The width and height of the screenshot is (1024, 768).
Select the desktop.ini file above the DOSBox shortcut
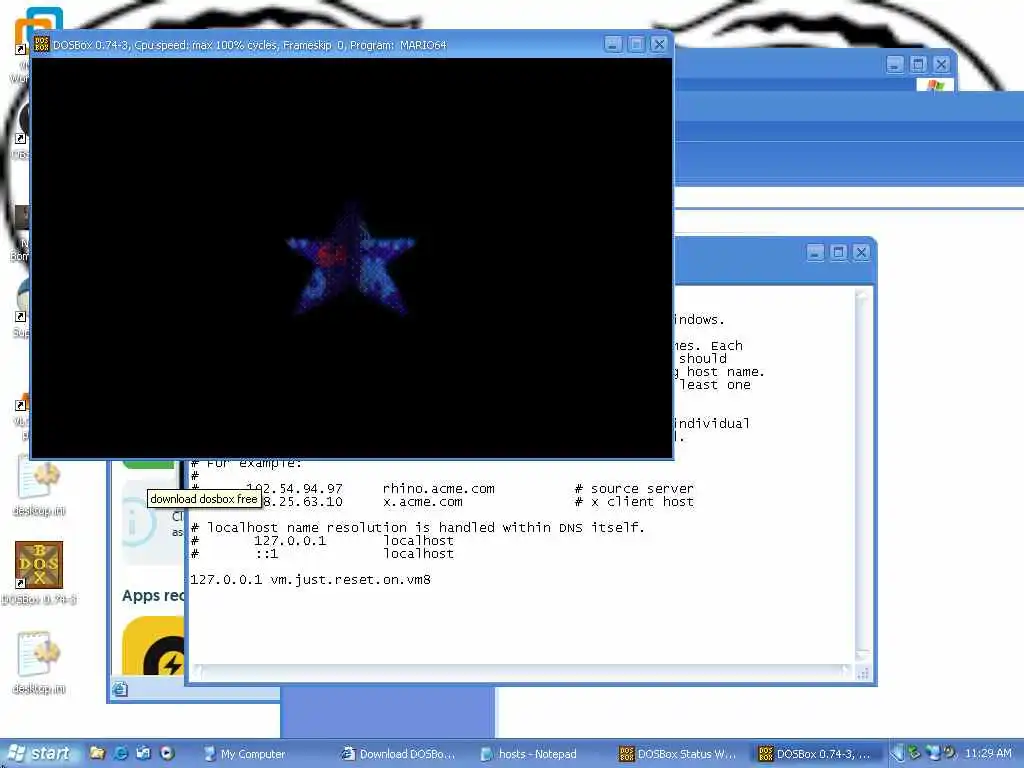(39, 487)
